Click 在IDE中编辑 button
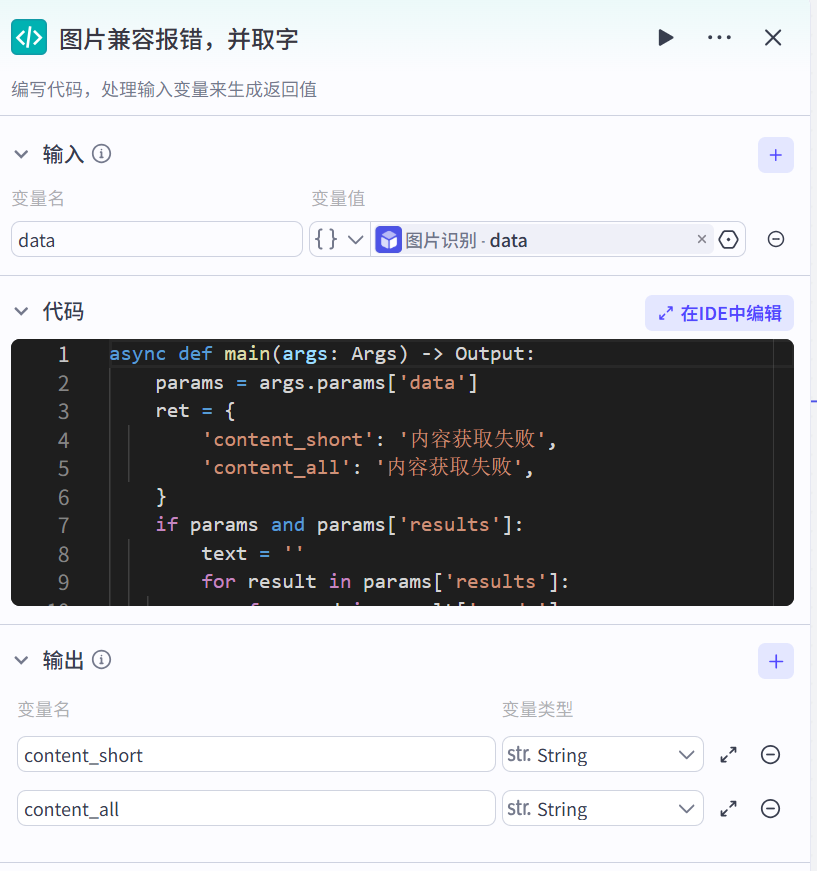Screen dimensions: 817x871 (719, 313)
